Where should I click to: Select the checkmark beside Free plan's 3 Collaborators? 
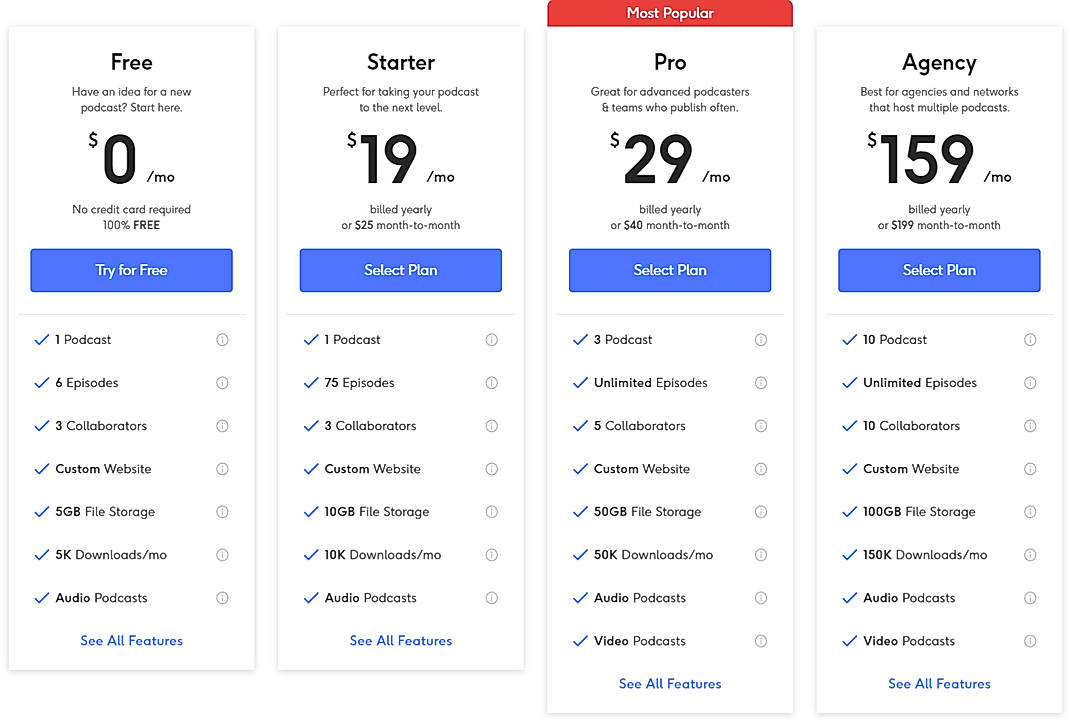click(x=42, y=425)
